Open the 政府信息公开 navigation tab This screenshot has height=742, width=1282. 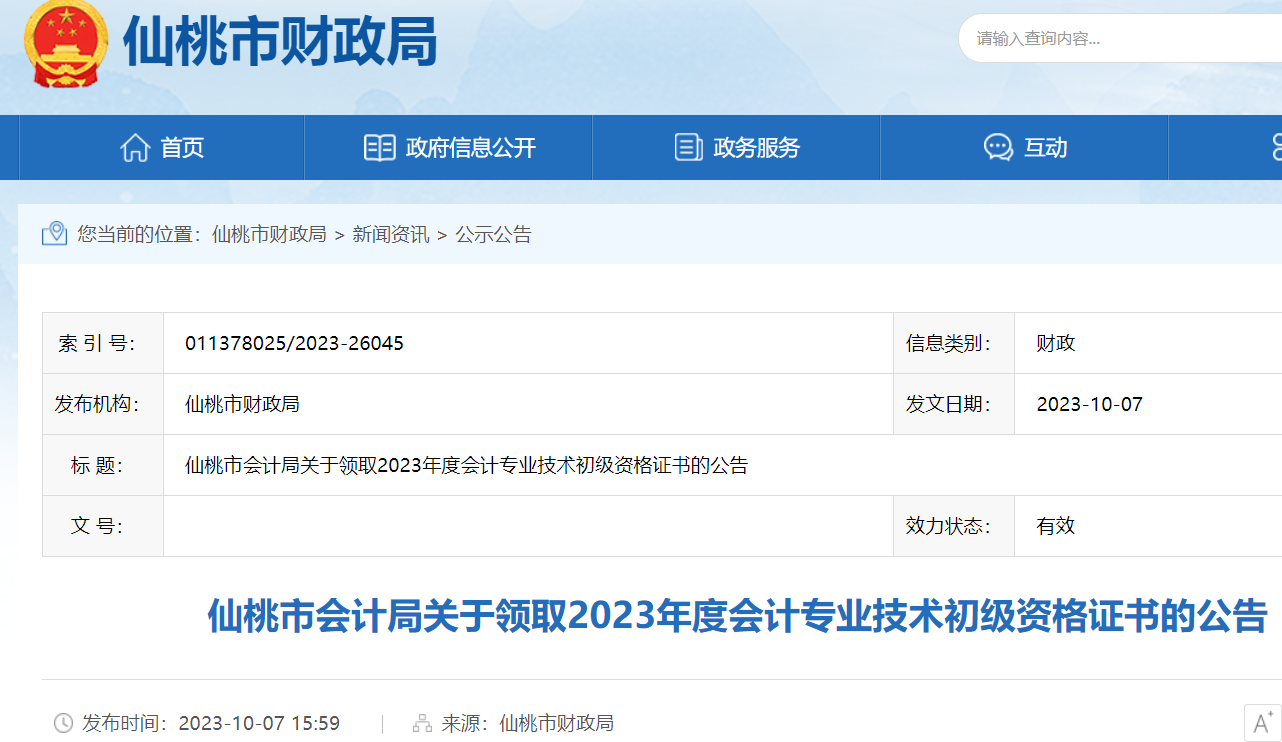449,148
